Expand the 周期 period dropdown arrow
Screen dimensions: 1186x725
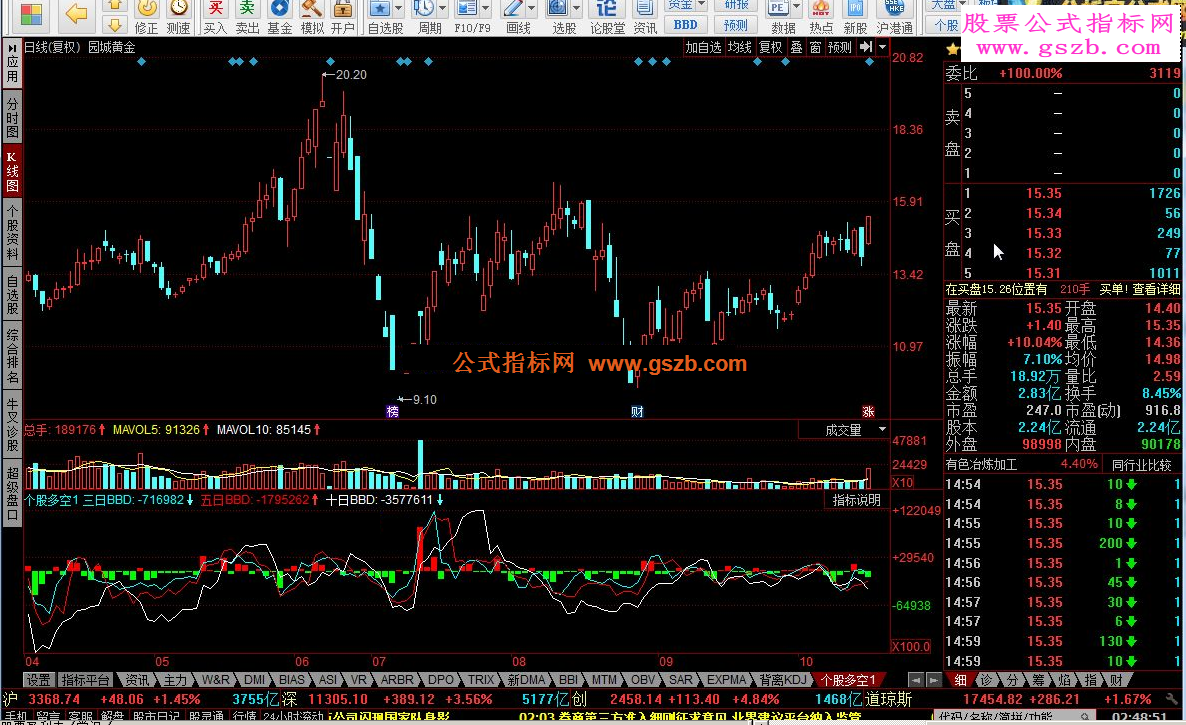442,8
